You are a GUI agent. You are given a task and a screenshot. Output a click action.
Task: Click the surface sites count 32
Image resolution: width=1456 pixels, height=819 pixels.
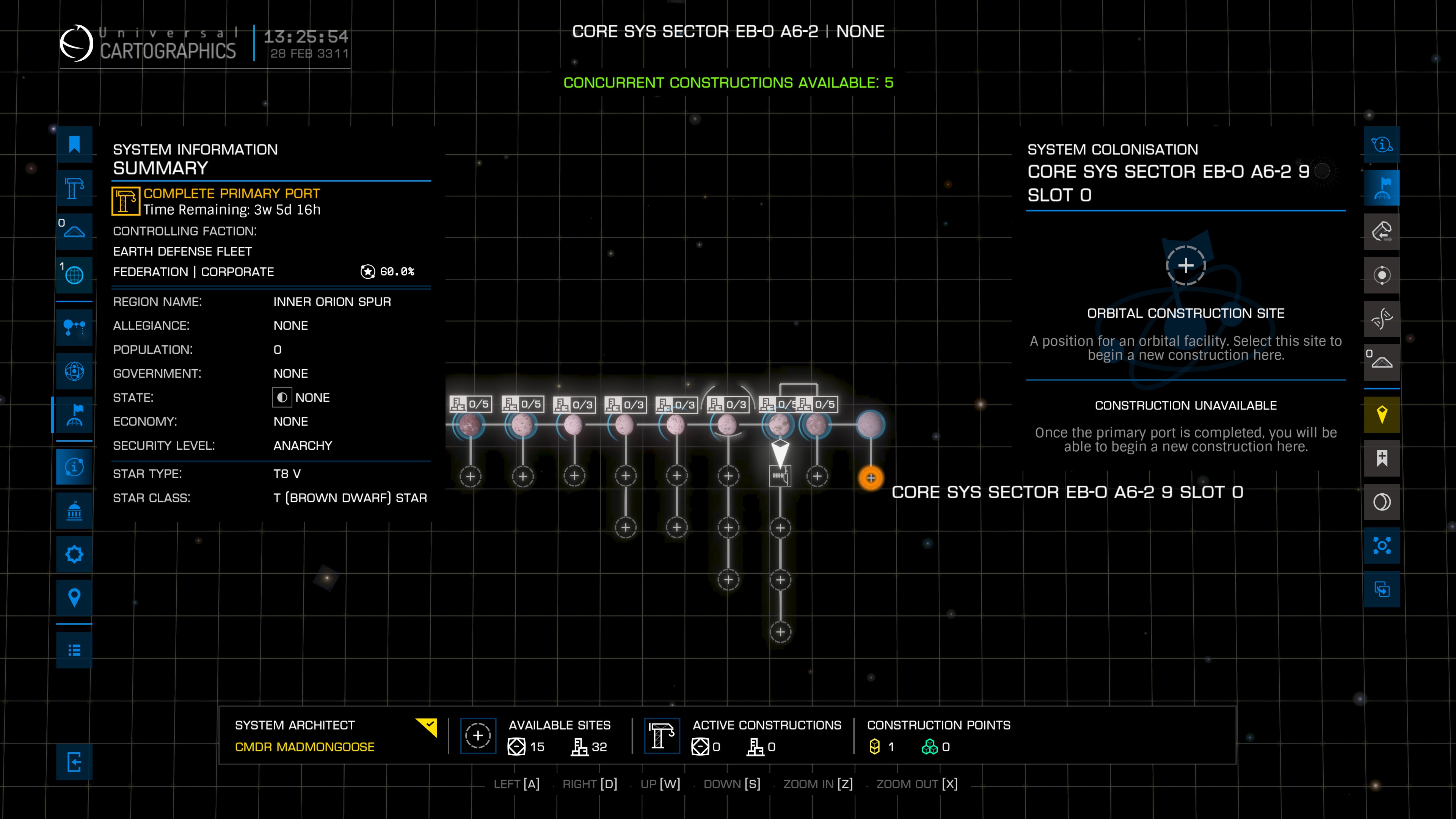click(x=599, y=747)
